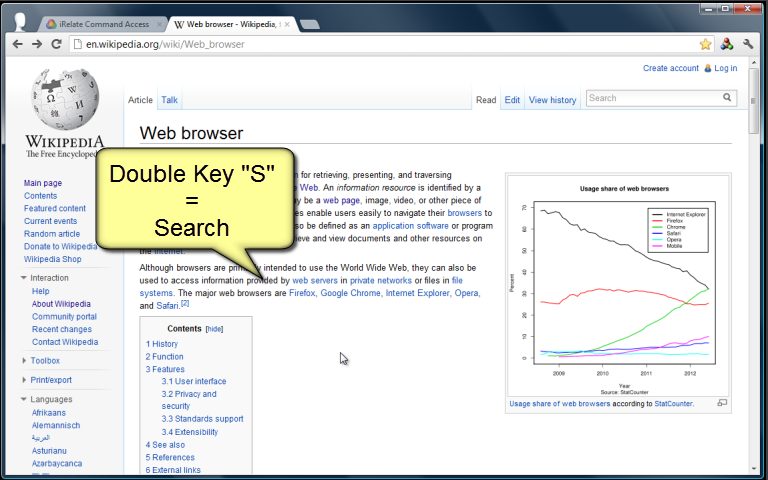Click the address bar URL

click(165, 44)
